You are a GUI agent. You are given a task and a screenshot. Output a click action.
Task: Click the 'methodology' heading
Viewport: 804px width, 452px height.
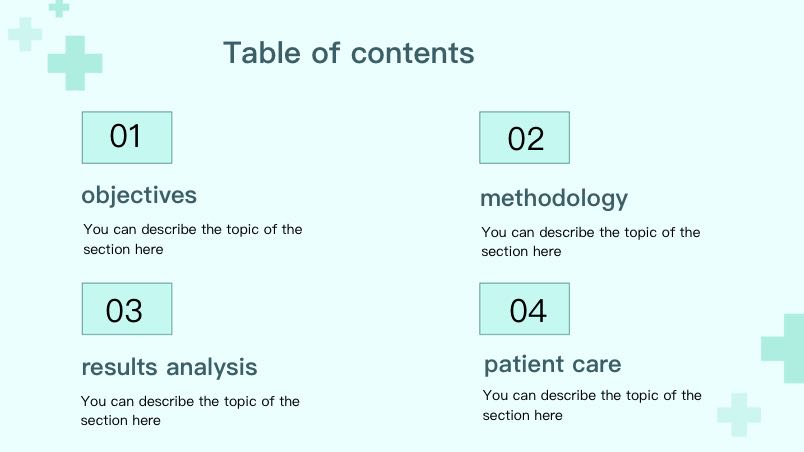(x=554, y=198)
